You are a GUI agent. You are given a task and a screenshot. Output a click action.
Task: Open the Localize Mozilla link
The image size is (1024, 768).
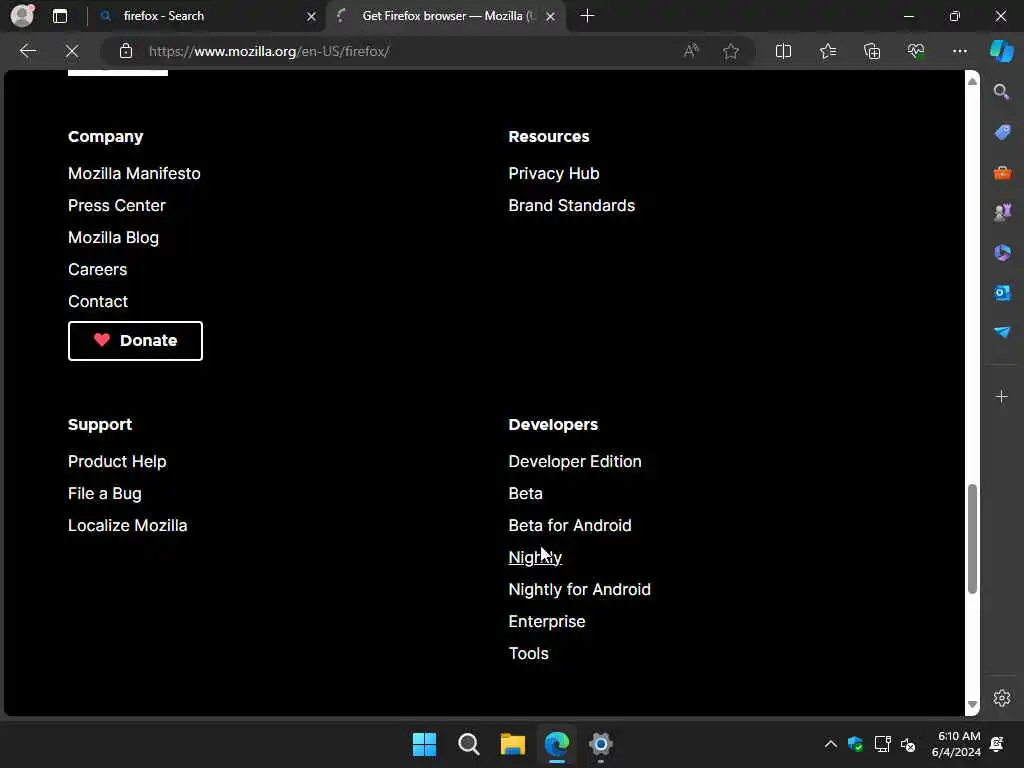(127, 525)
